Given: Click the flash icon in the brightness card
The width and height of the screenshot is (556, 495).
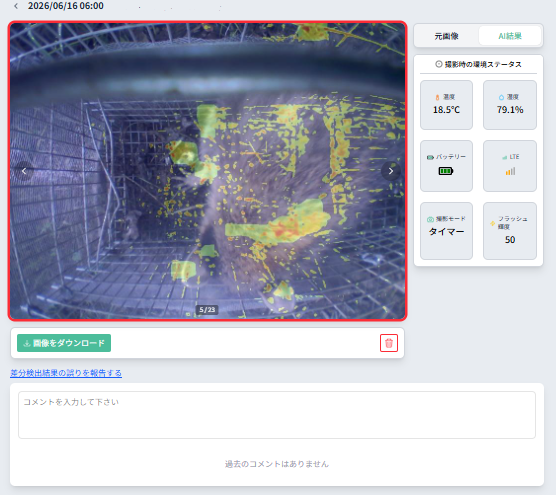Looking at the screenshot, I should 493,223.
